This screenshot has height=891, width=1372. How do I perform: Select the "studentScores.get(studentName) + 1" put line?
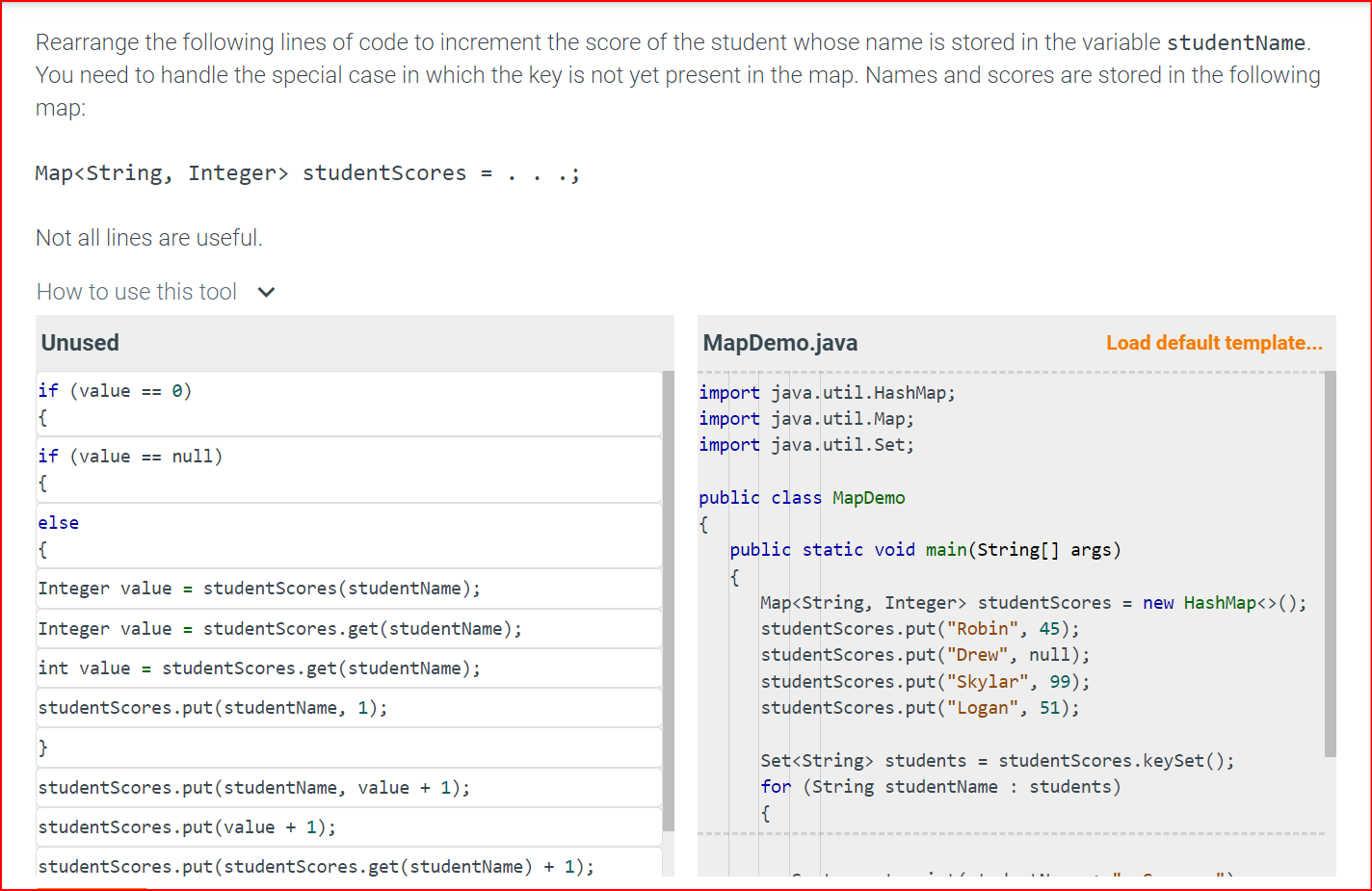(x=315, y=866)
